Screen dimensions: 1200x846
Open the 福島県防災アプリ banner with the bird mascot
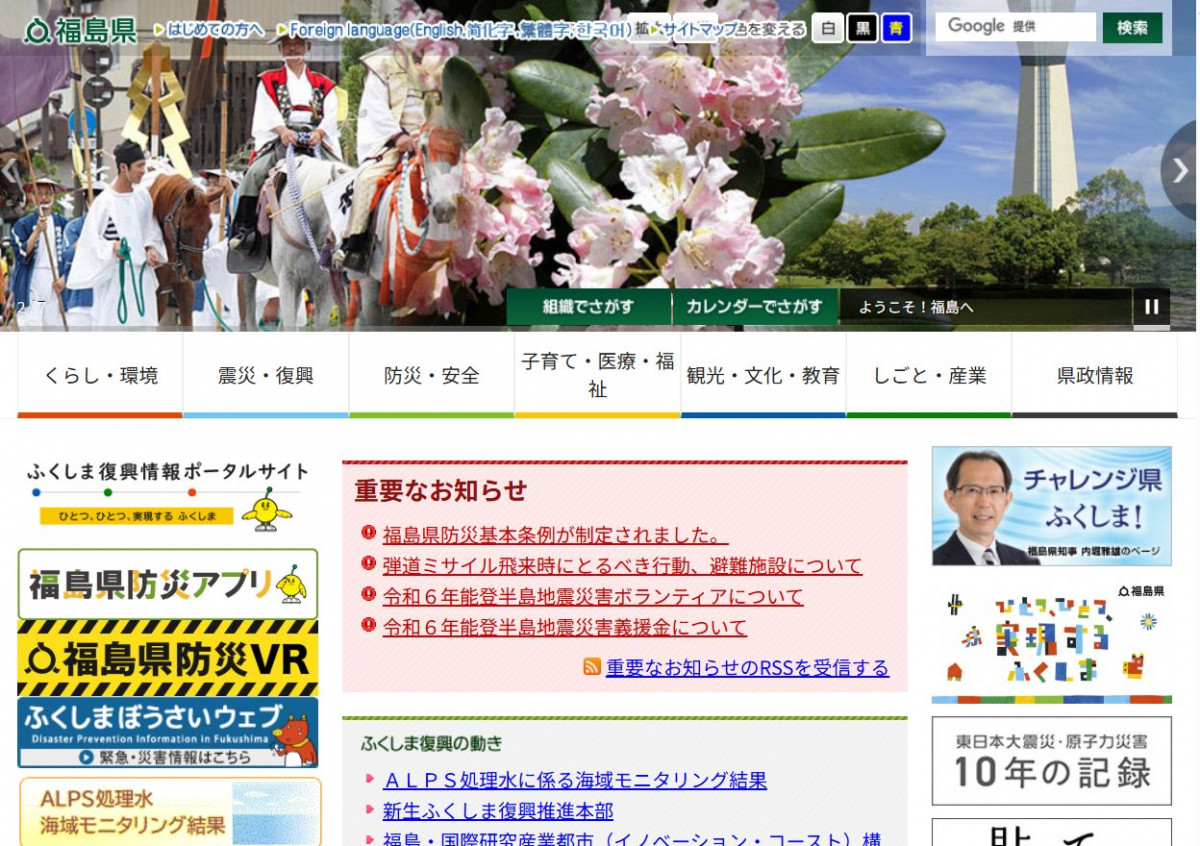[x=170, y=584]
